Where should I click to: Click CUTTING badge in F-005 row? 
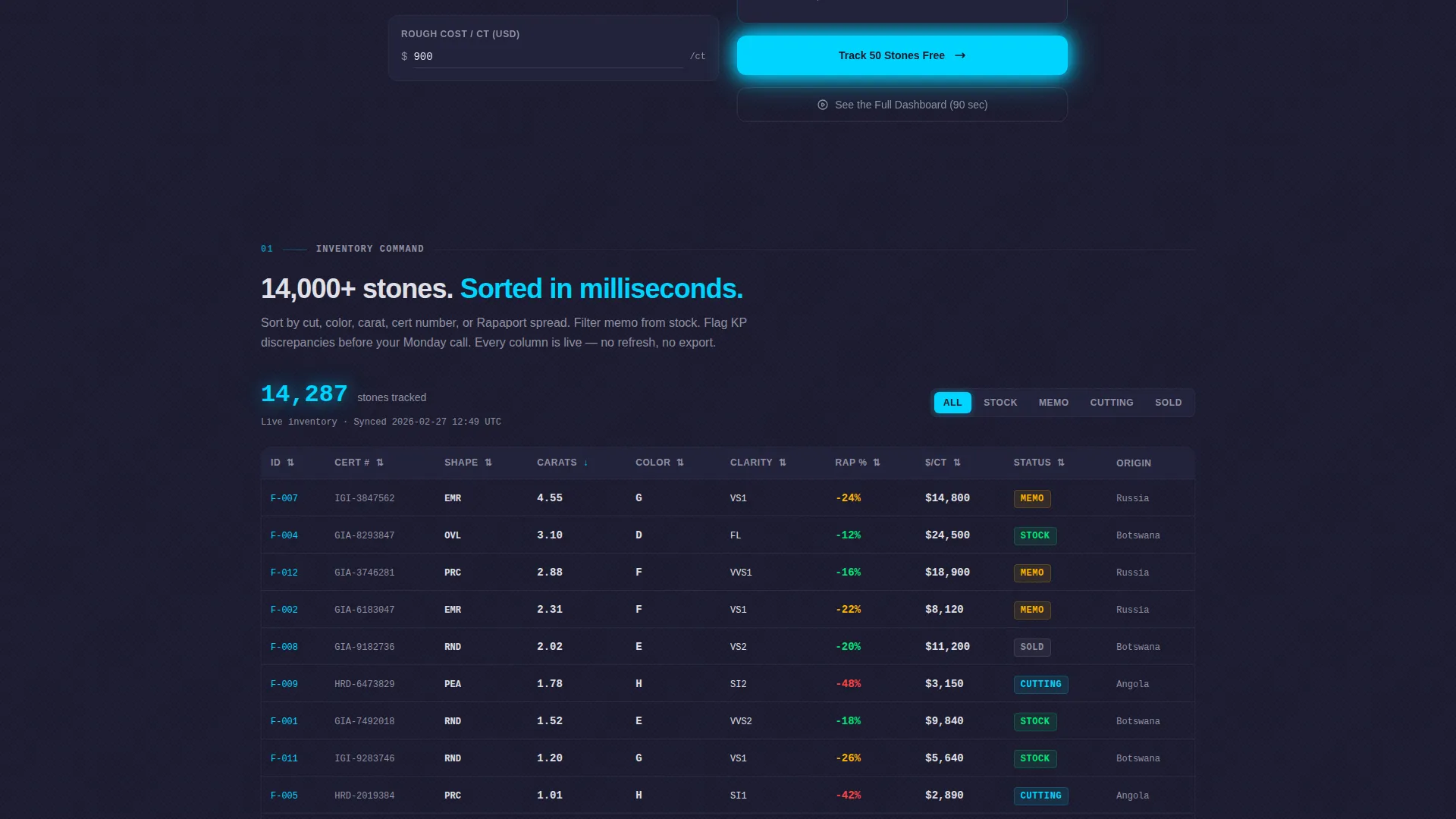click(x=1040, y=795)
